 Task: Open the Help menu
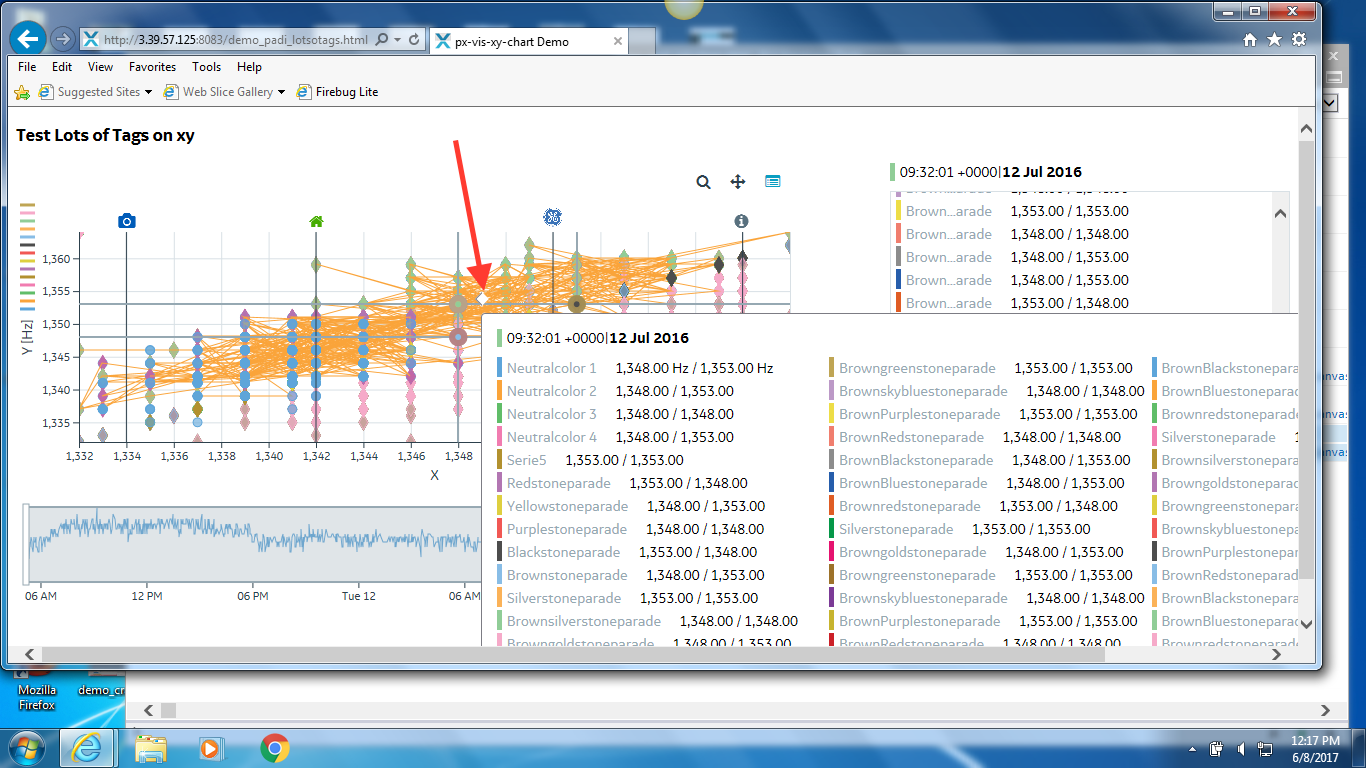[249, 67]
